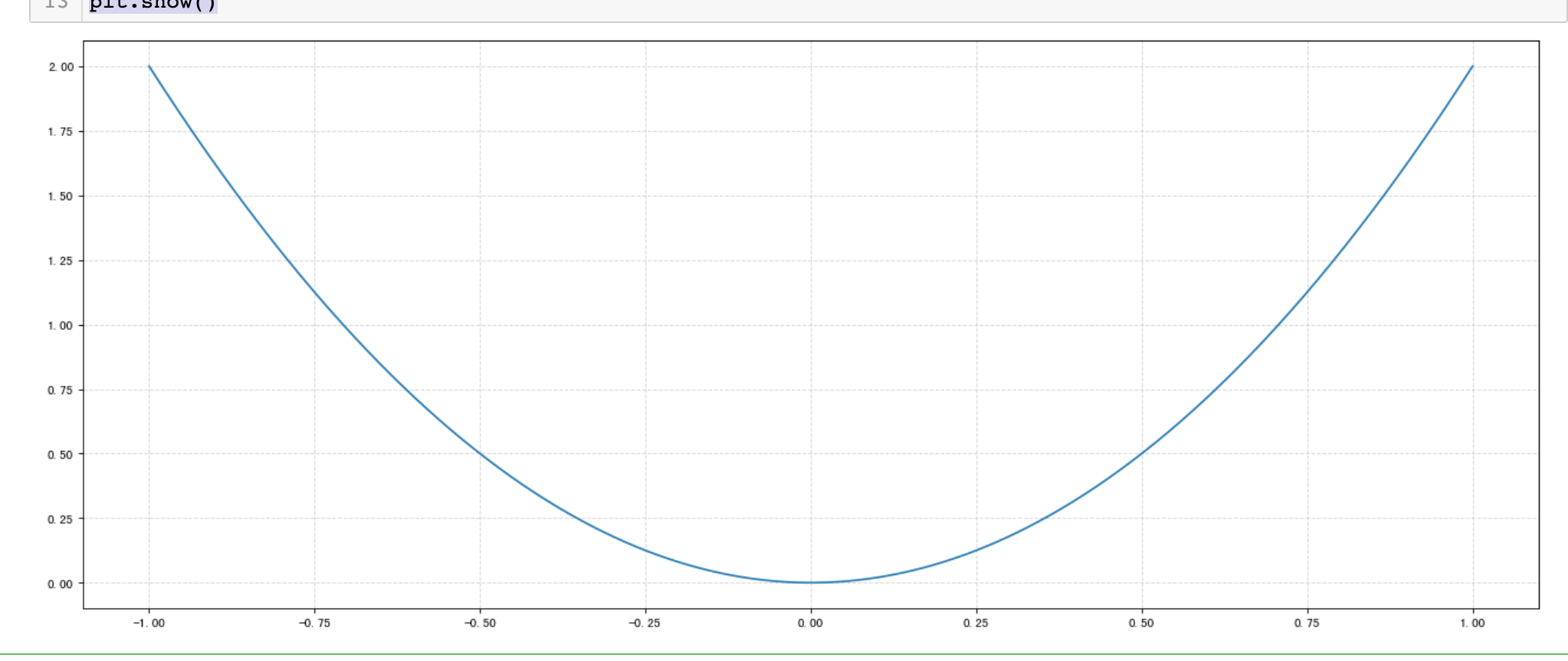This screenshot has height=661, width=1568.
Task: Click the y-axis label 2.00
Action: pos(61,67)
